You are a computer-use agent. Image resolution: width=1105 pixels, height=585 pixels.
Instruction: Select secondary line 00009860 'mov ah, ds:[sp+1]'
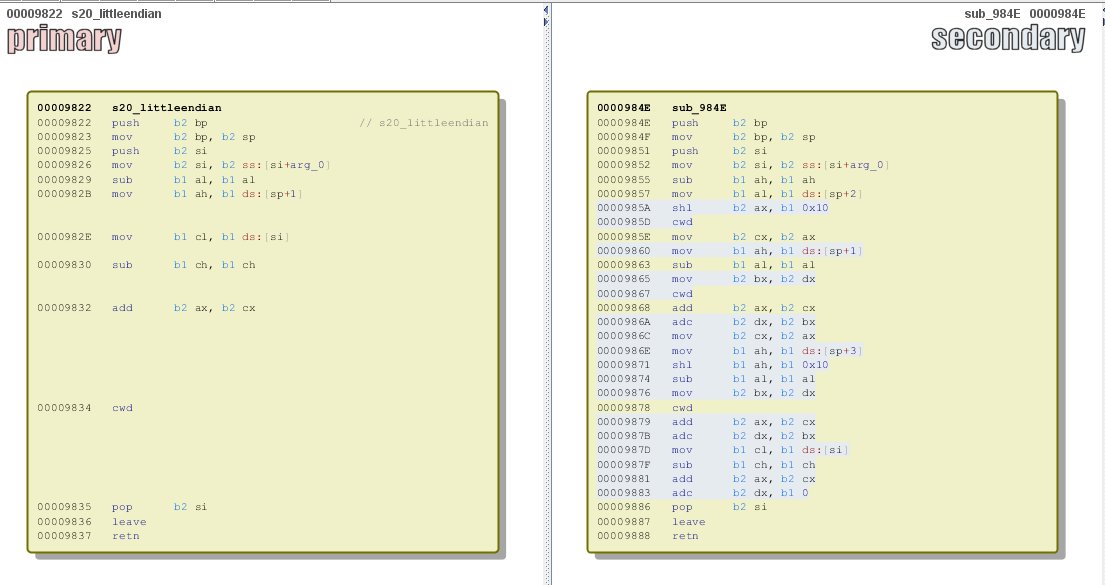(729, 251)
